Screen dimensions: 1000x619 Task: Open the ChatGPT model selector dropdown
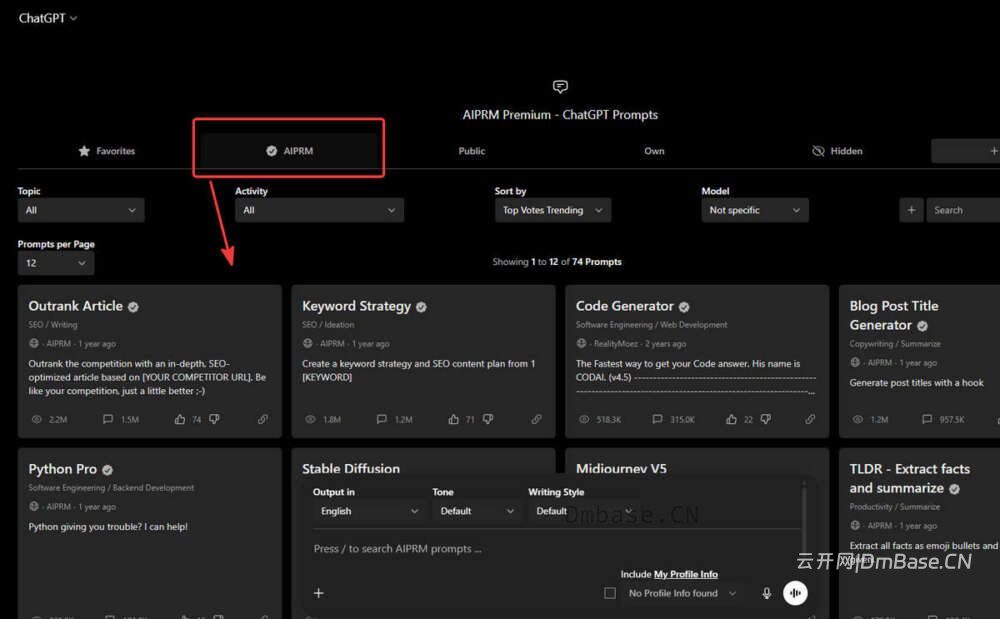[48, 18]
